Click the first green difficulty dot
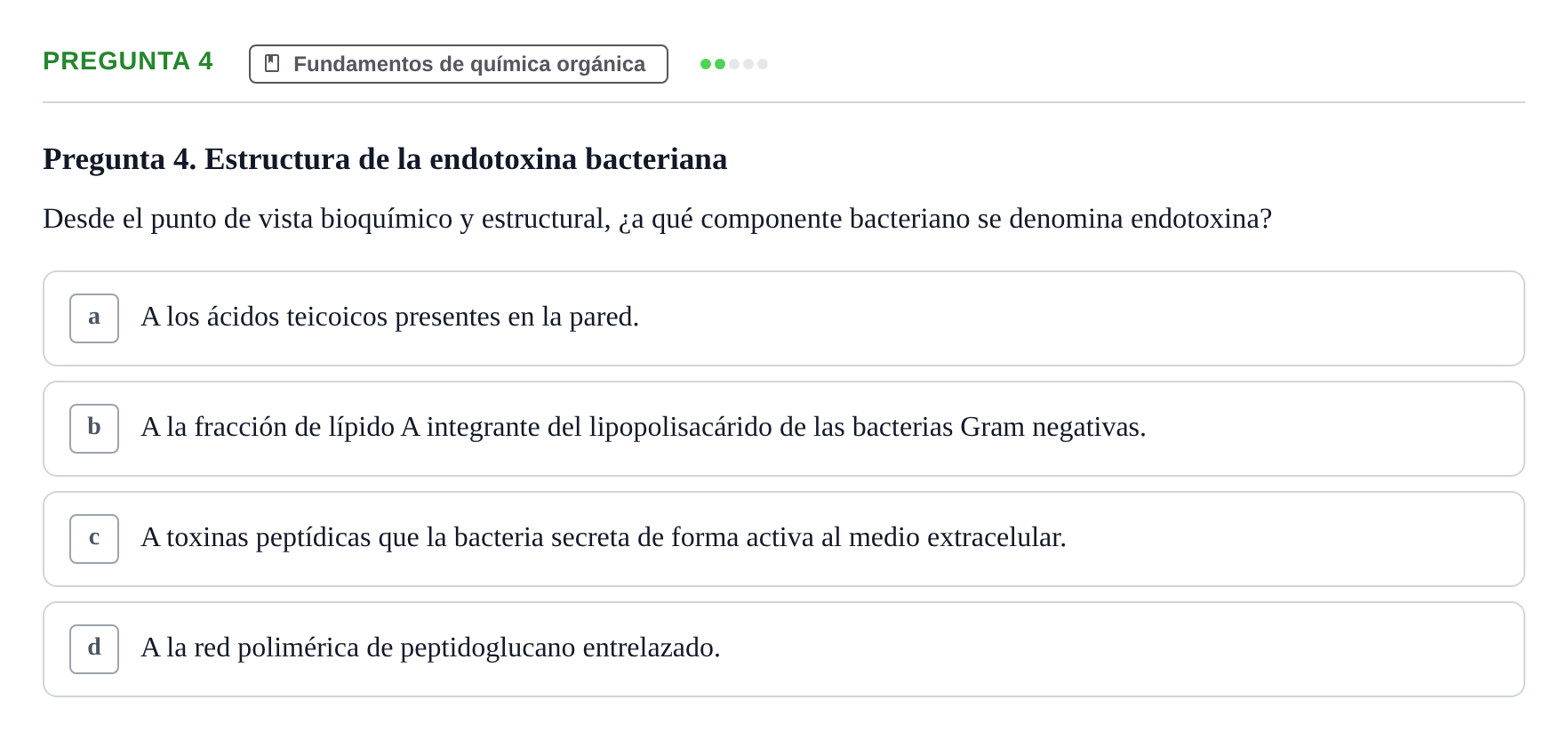 [706, 64]
